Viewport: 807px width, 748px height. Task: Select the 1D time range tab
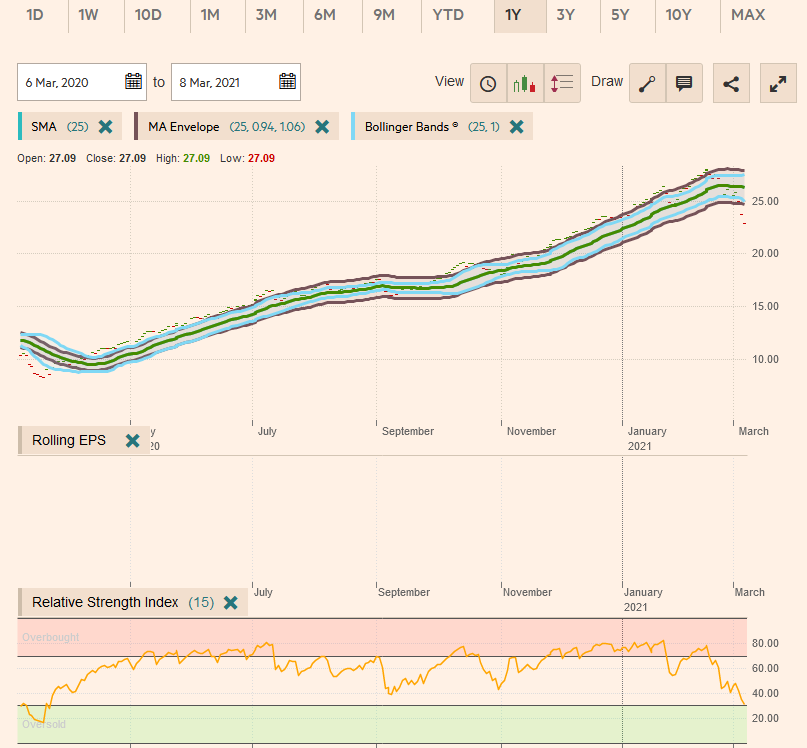pos(35,15)
